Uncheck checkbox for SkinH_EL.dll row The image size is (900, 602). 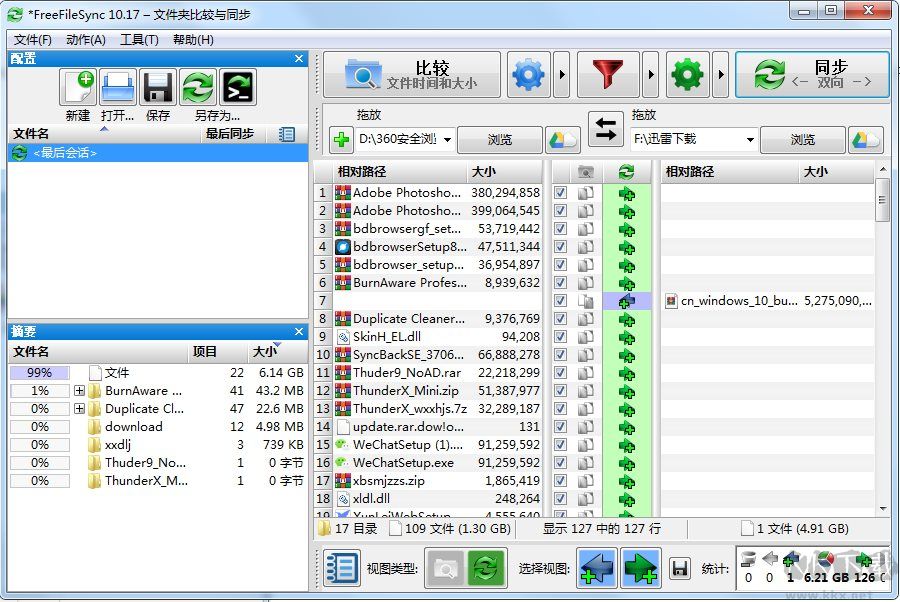click(x=560, y=337)
